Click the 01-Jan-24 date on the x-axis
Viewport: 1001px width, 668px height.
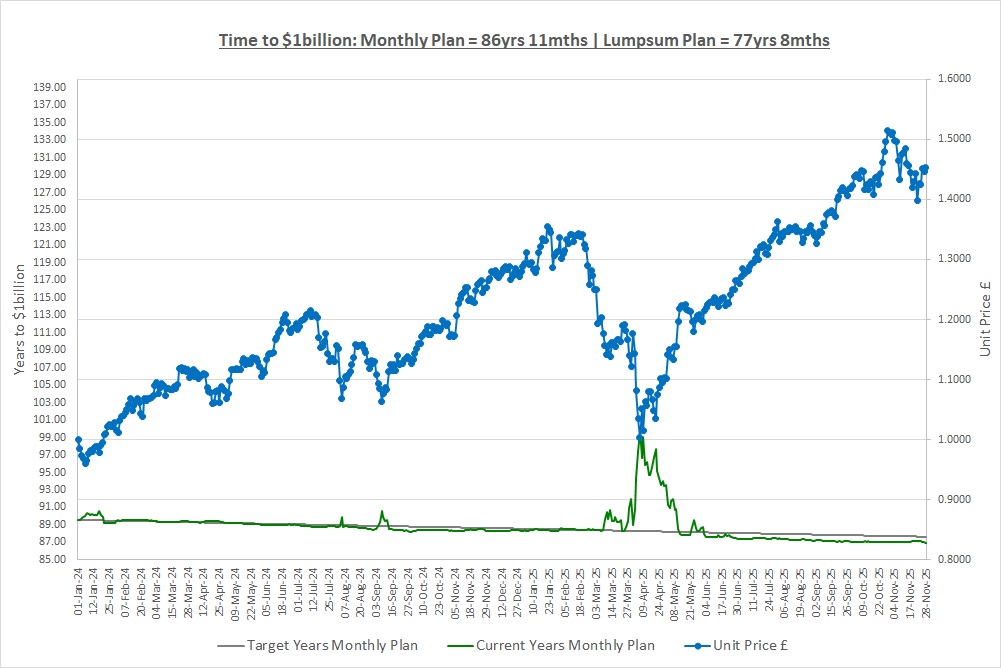pos(78,593)
